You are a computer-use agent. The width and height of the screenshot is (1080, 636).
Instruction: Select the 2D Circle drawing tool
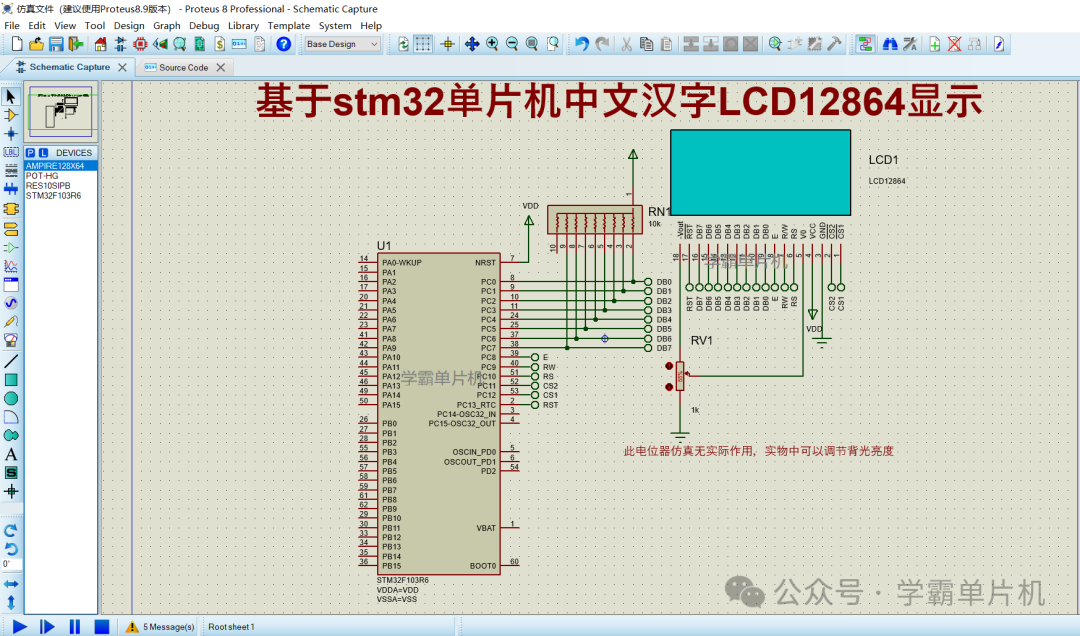point(11,398)
